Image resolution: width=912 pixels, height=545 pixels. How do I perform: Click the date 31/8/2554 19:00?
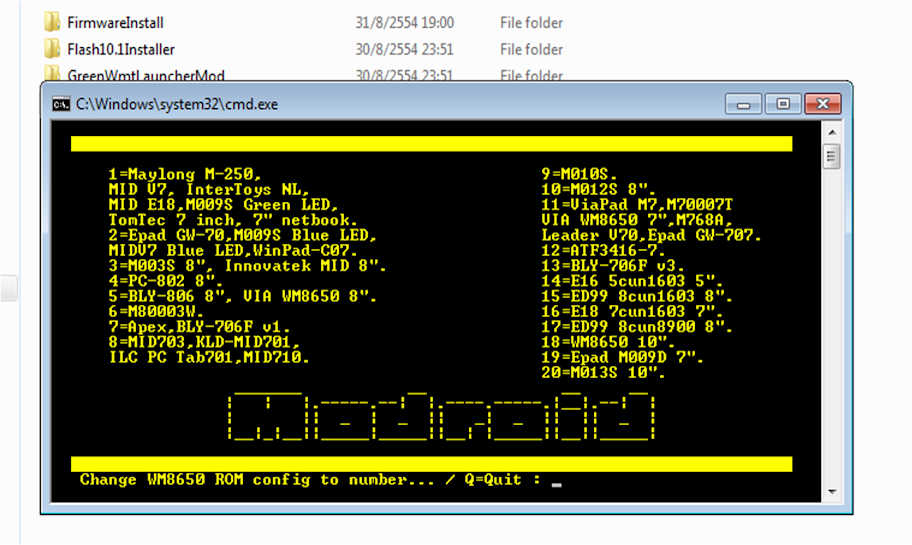tap(404, 23)
